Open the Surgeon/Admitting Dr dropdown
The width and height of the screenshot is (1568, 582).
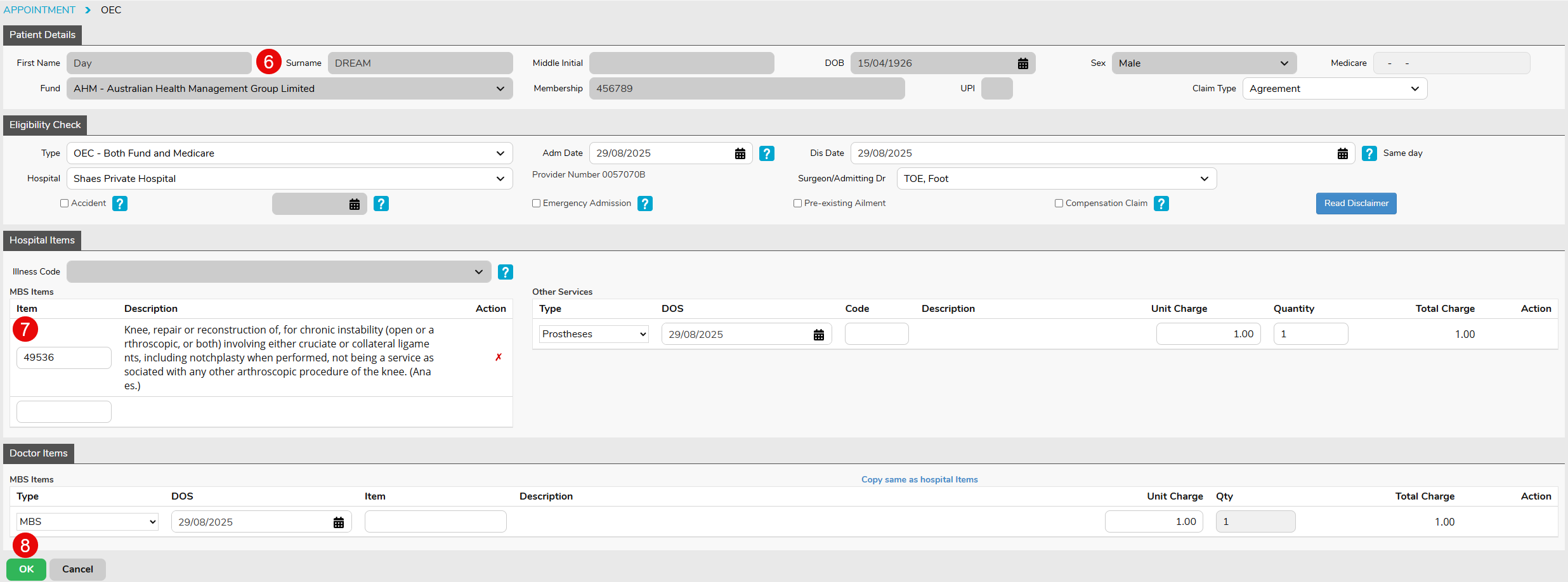(x=1056, y=179)
